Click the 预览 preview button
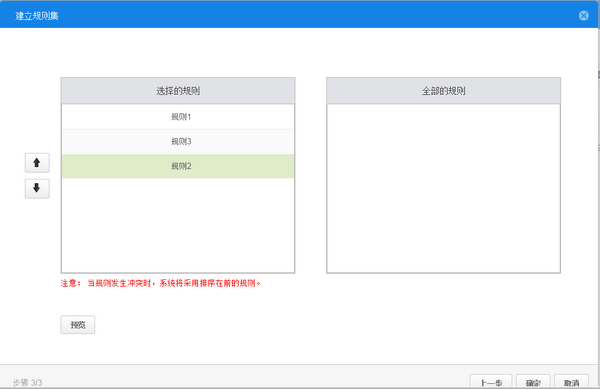The height and width of the screenshot is (389, 600). (78, 325)
